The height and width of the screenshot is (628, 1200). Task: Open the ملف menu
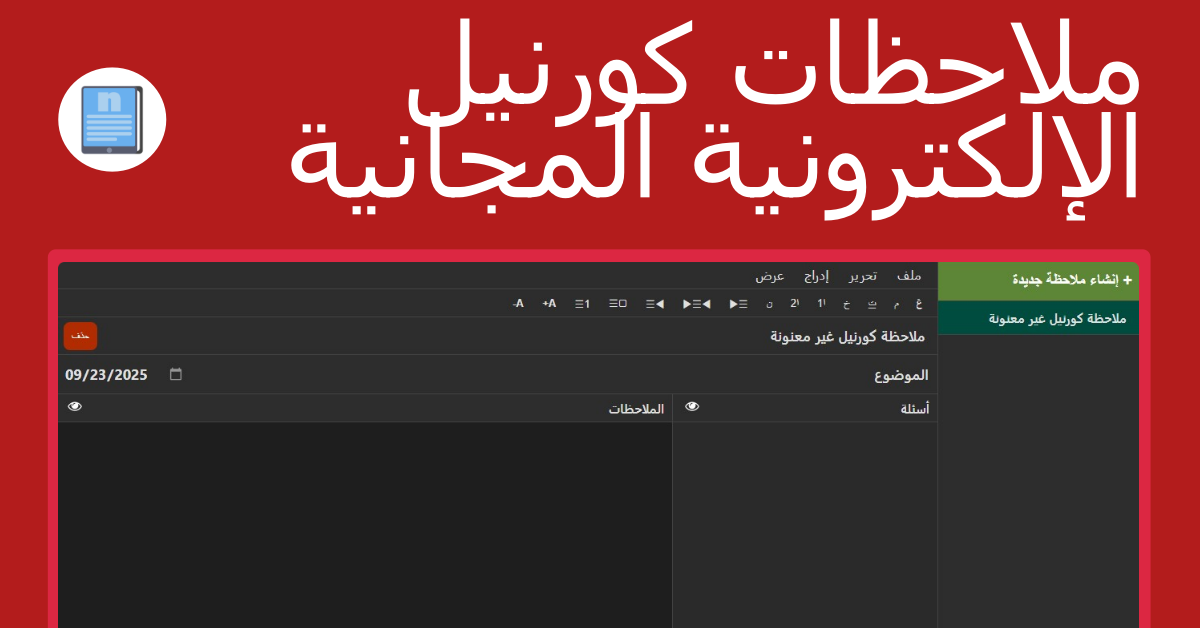click(x=909, y=276)
